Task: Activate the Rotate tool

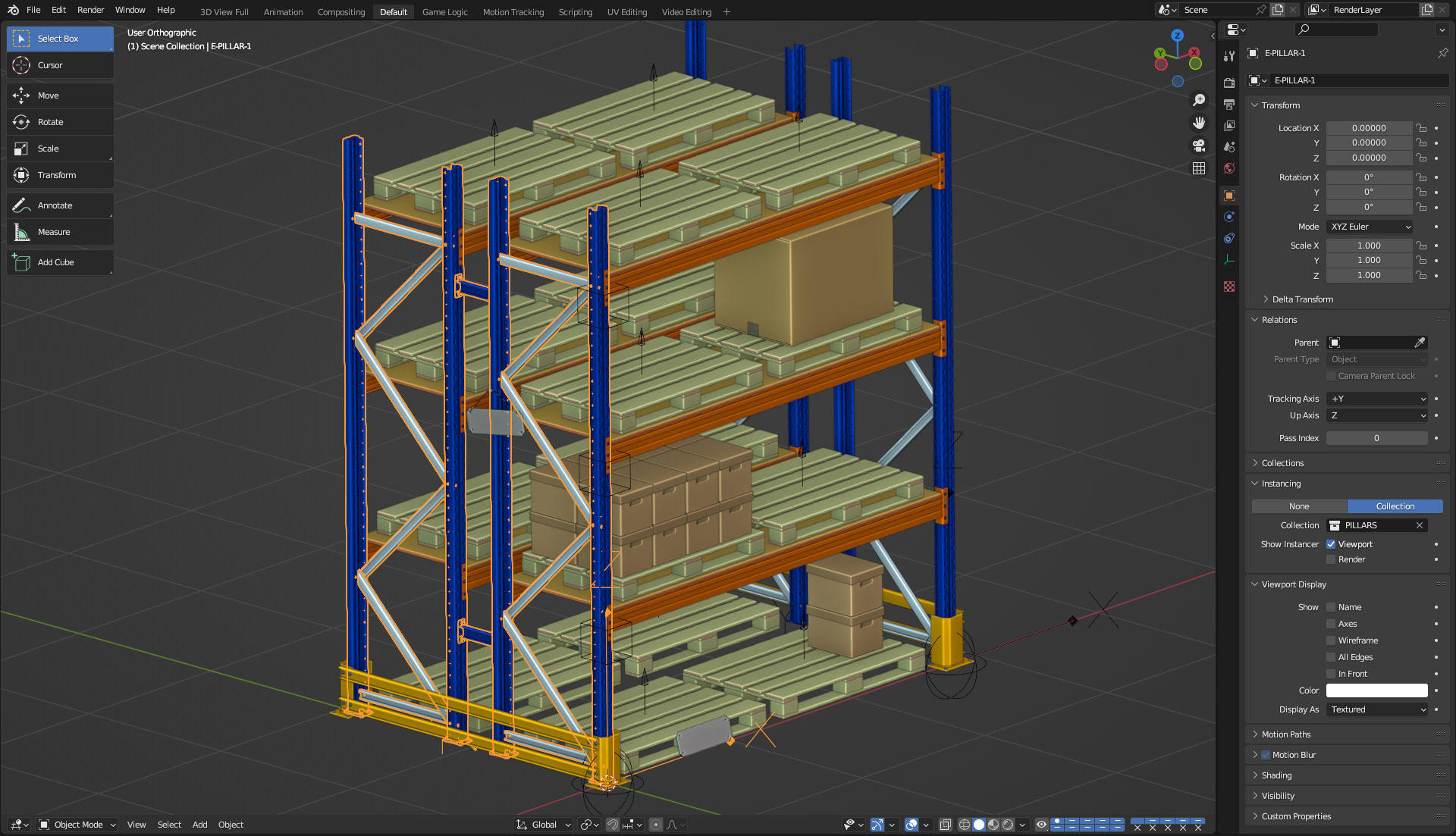Action: (x=60, y=122)
